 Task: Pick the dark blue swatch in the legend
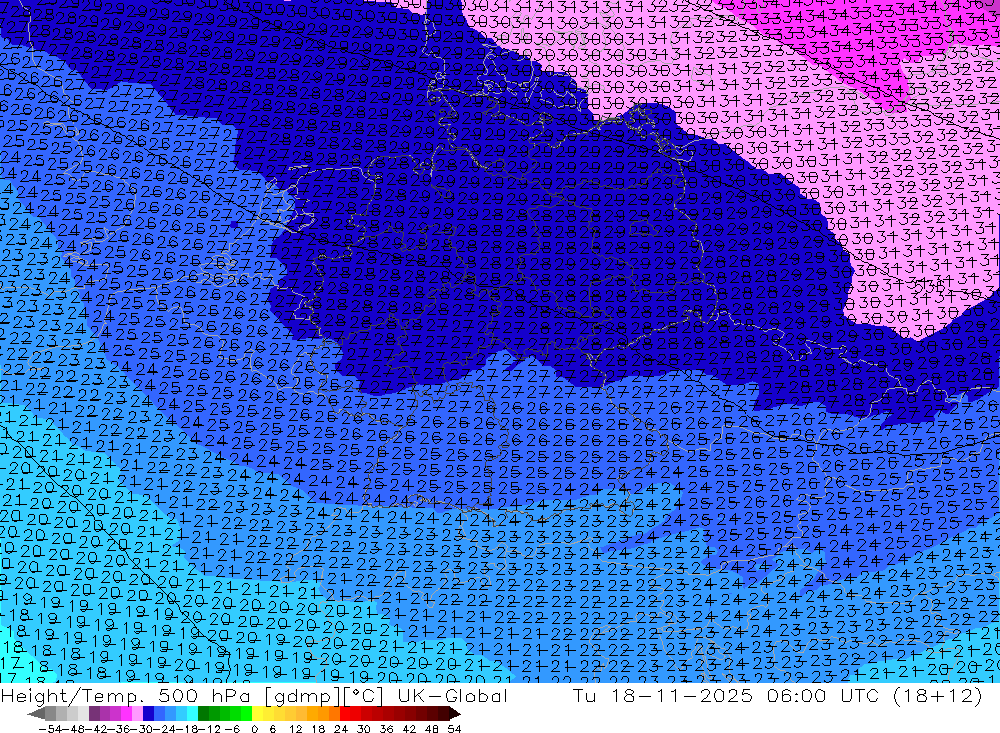148,713
